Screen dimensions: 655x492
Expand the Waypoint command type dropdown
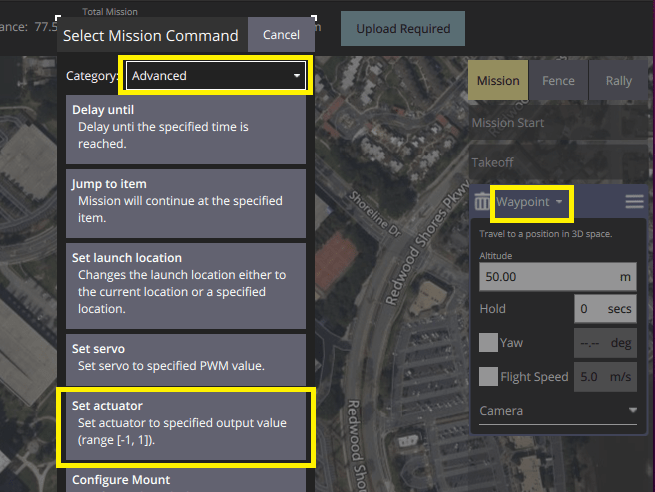pyautogui.click(x=530, y=202)
